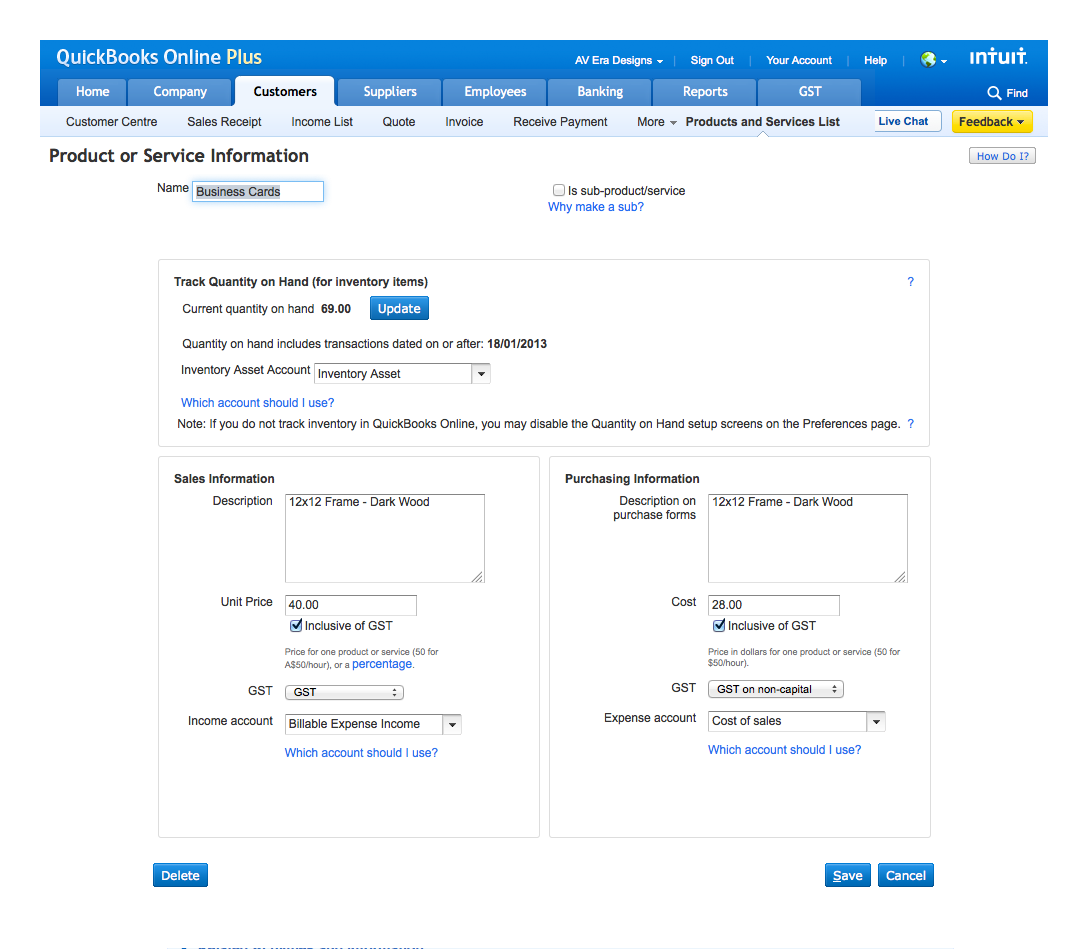Open the Banking tab
The height and width of the screenshot is (949, 1088).
click(x=600, y=92)
